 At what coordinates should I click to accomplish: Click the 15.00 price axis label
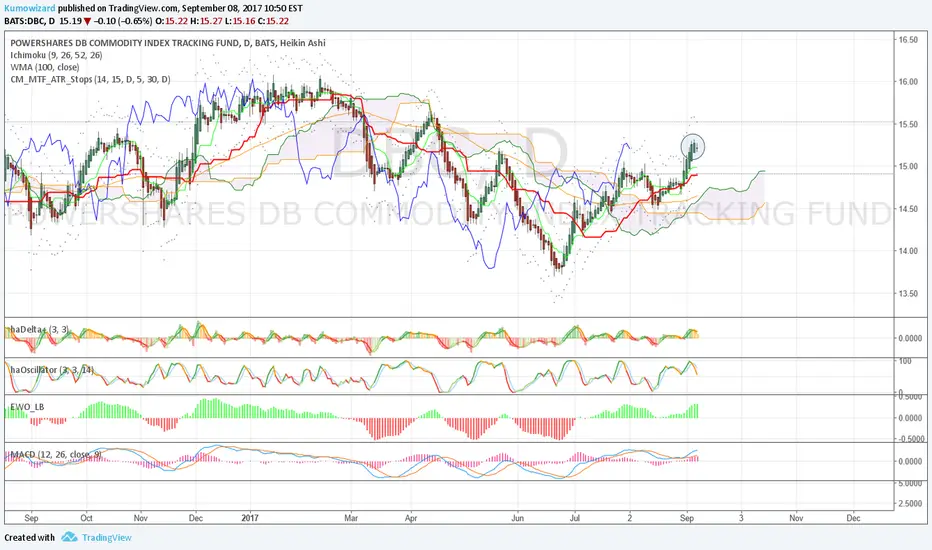(x=908, y=166)
